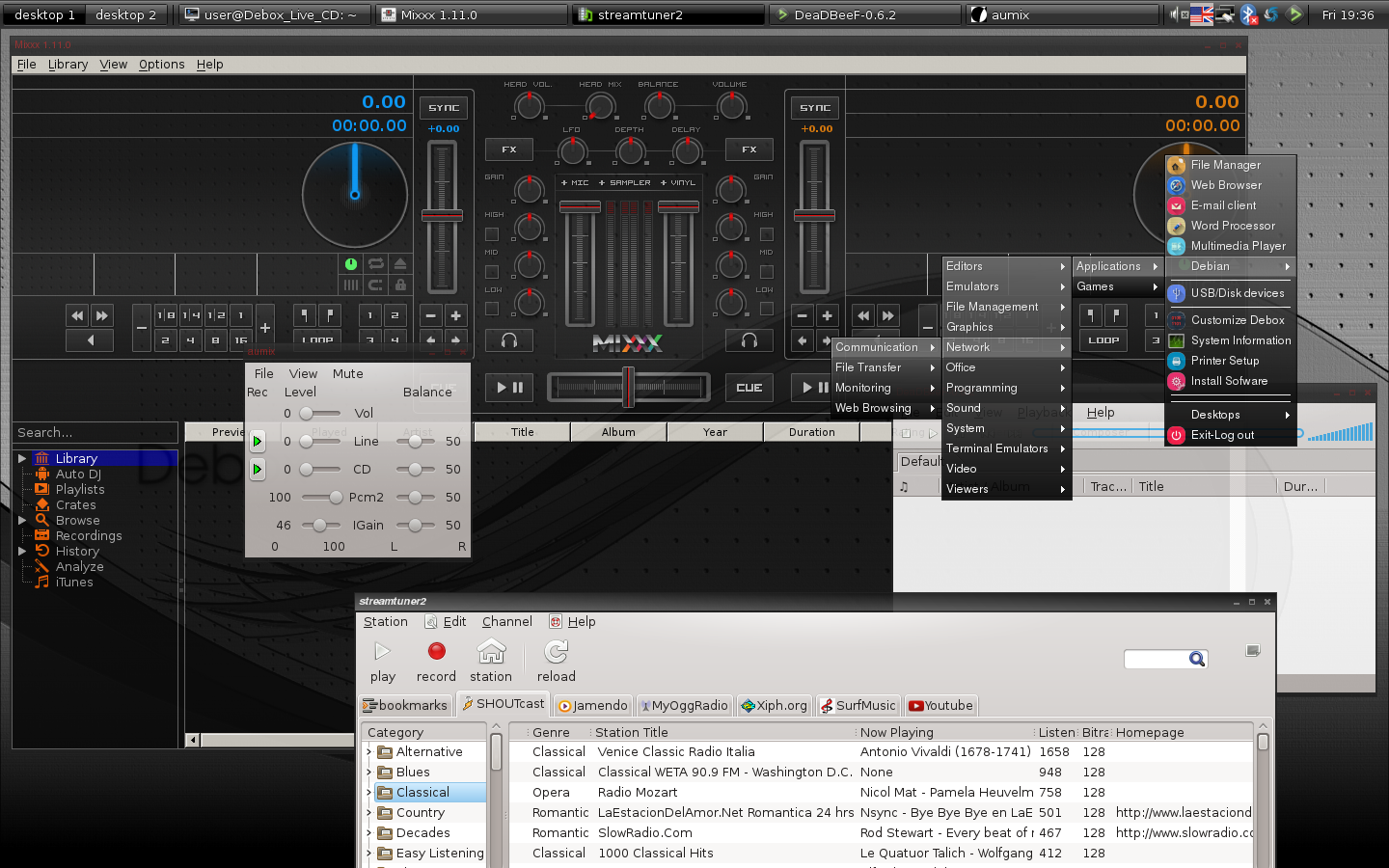Expand the Library tree node

tap(22, 459)
